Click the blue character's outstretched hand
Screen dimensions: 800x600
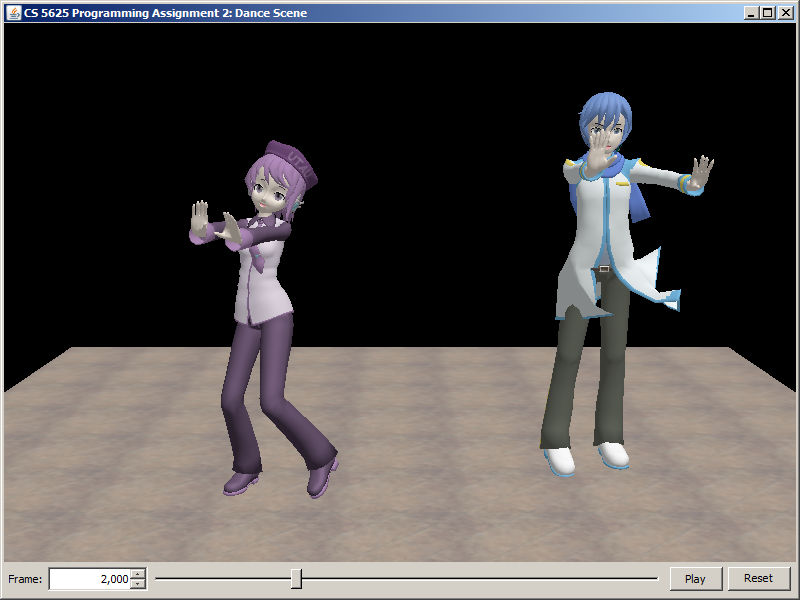pyautogui.click(x=702, y=173)
